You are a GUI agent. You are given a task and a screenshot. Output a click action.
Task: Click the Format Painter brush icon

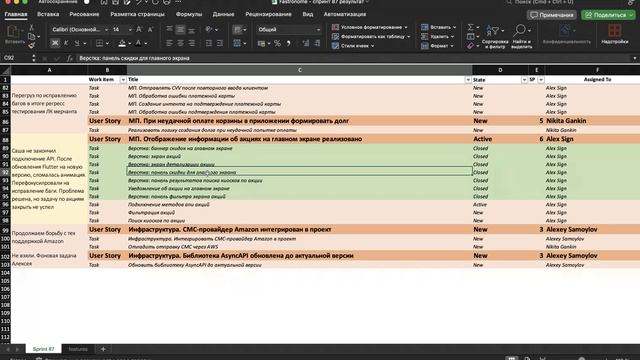point(31,46)
